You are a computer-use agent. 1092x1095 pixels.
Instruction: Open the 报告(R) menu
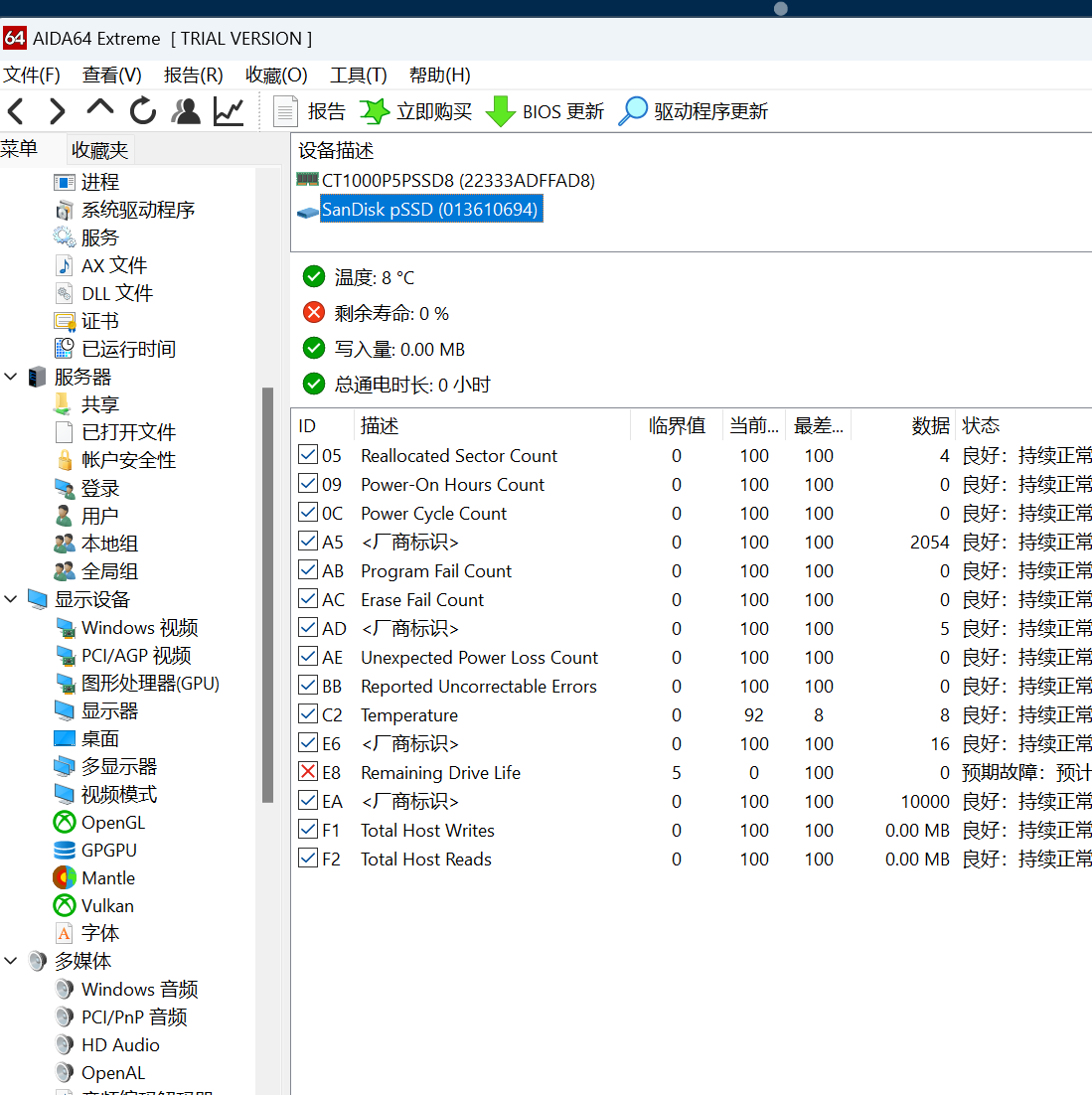point(194,75)
